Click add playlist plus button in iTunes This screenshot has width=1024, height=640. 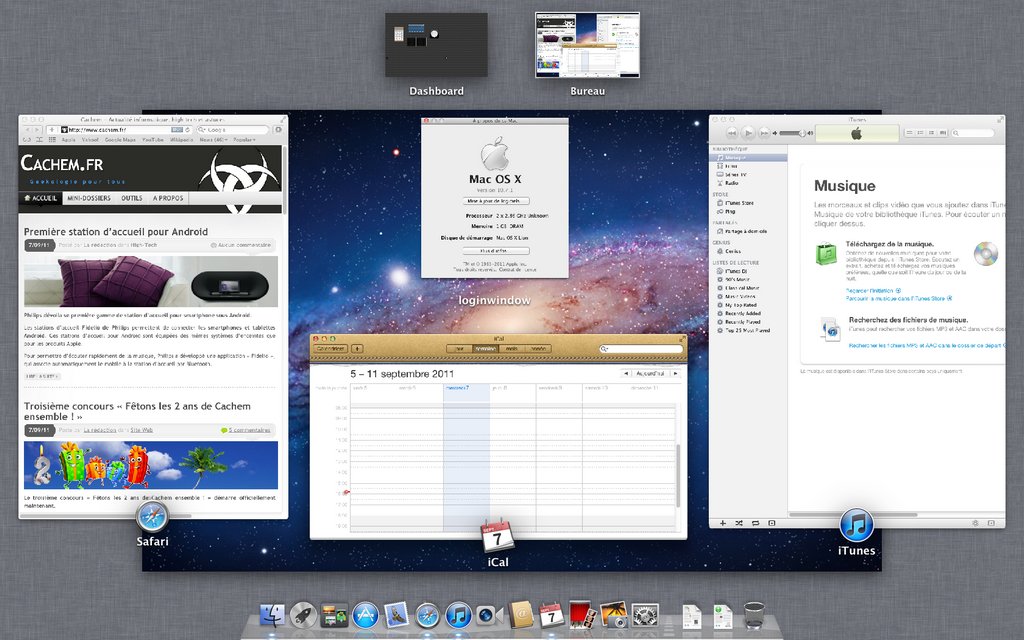pyautogui.click(x=723, y=523)
